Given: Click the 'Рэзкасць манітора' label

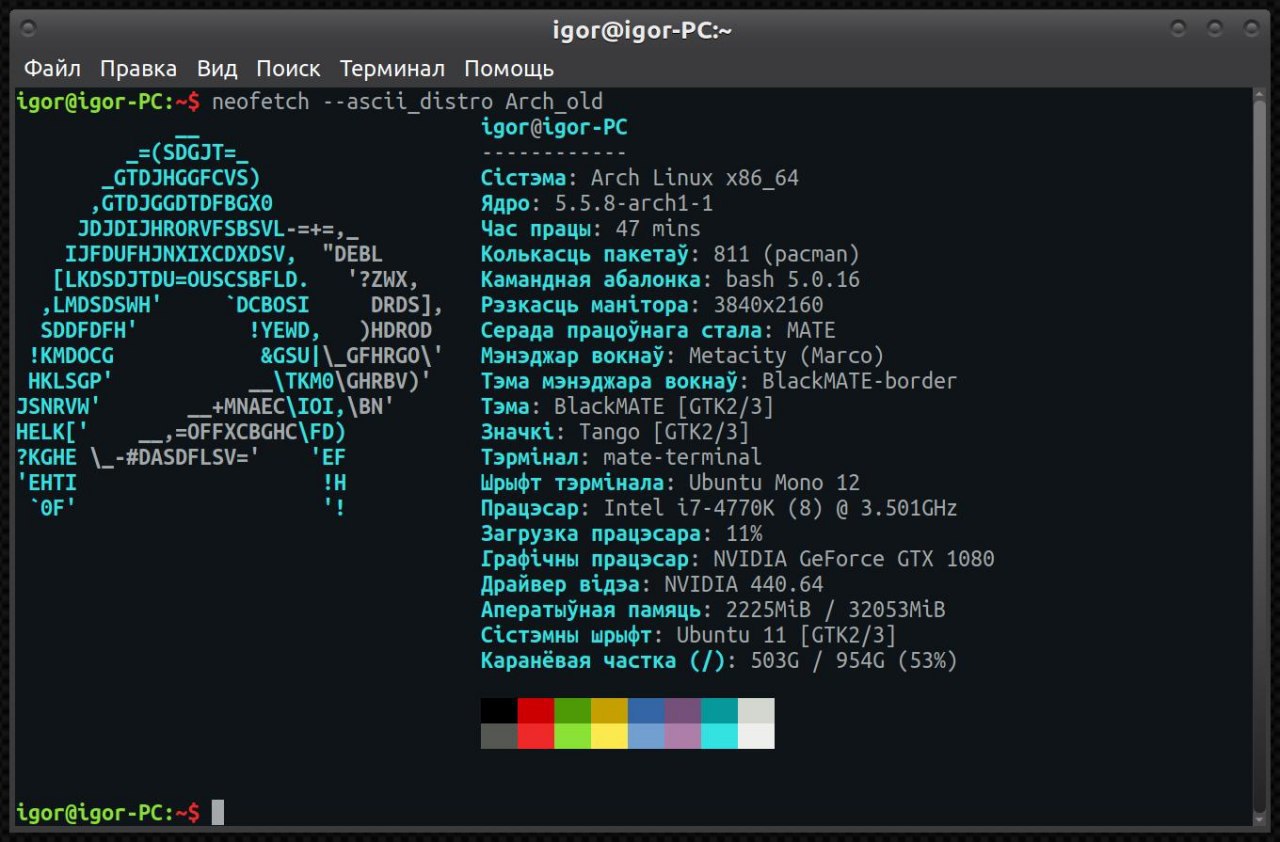Looking at the screenshot, I should click(x=585, y=305).
